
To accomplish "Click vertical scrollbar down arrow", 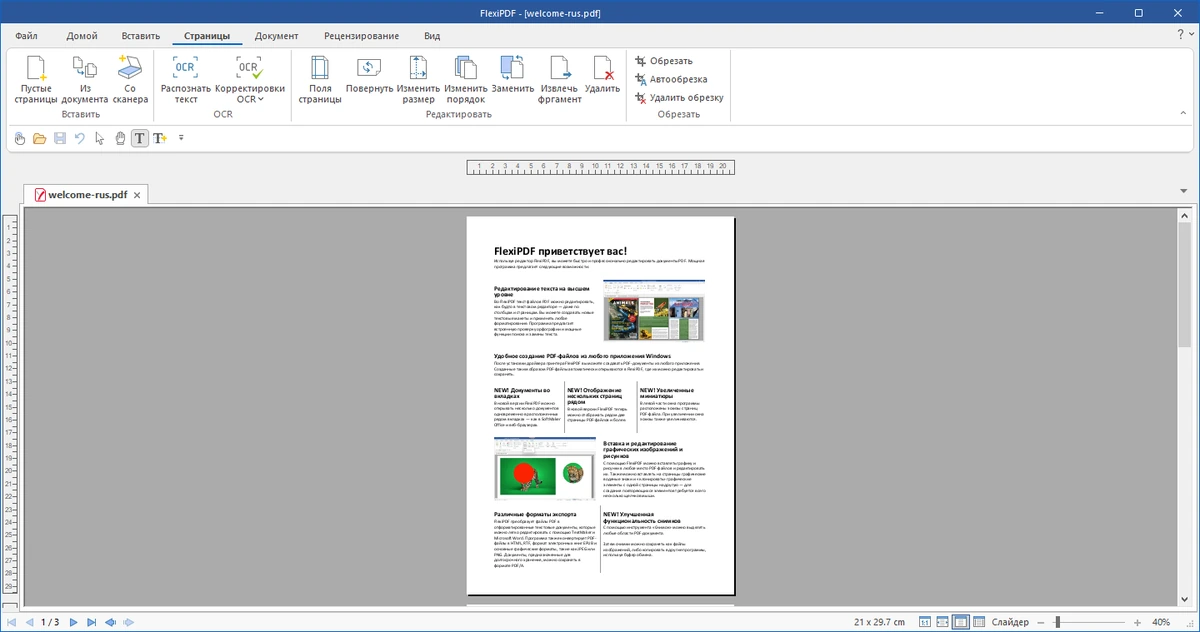I will pyautogui.click(x=1185, y=599).
